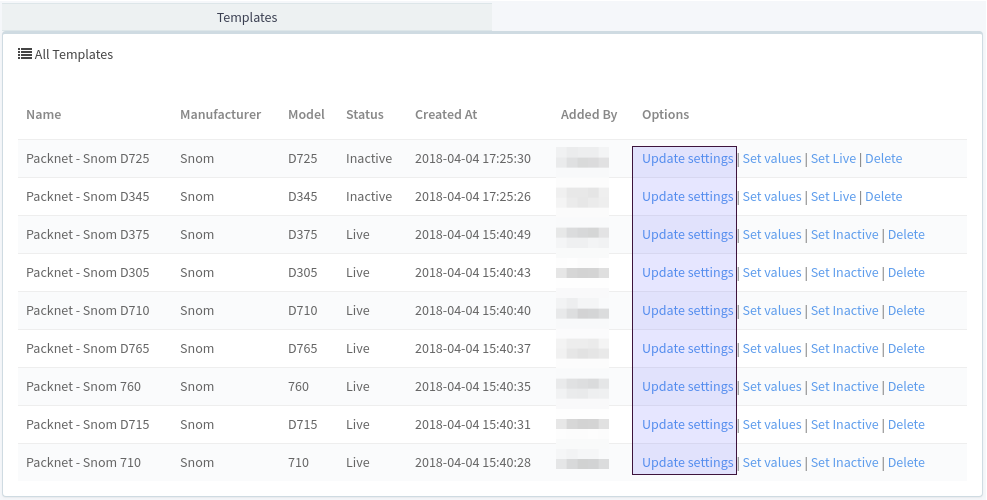Set Inactive the Packnet - Snom 710 template

[845, 462]
